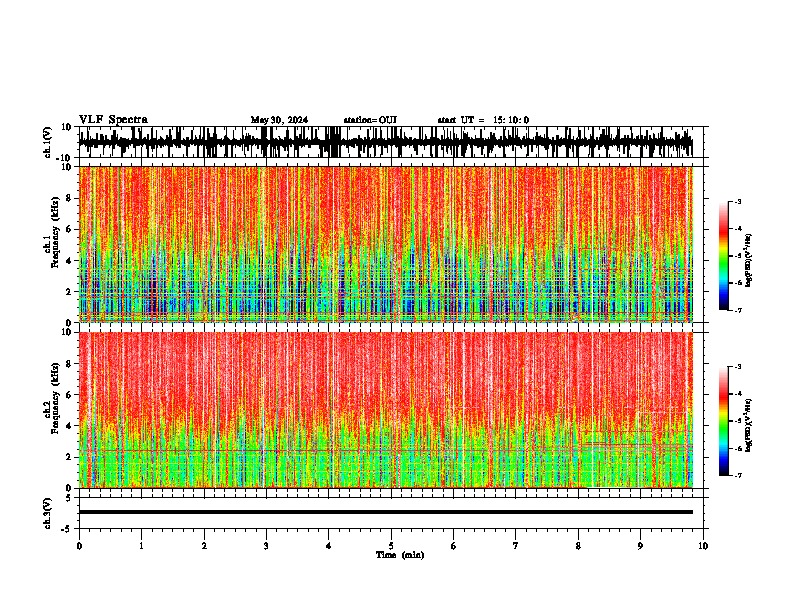The width and height of the screenshot is (792, 612).
Task: Click time axis tick label '1'
Action: click(x=141, y=546)
